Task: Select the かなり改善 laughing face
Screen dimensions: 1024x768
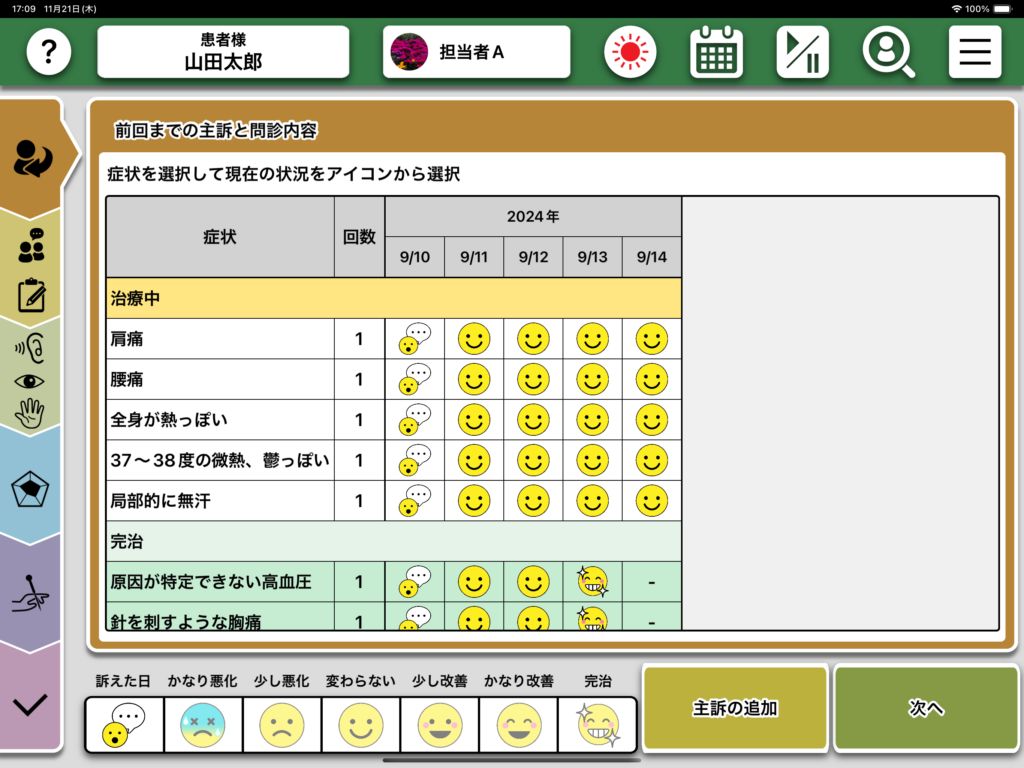Action: pos(519,725)
